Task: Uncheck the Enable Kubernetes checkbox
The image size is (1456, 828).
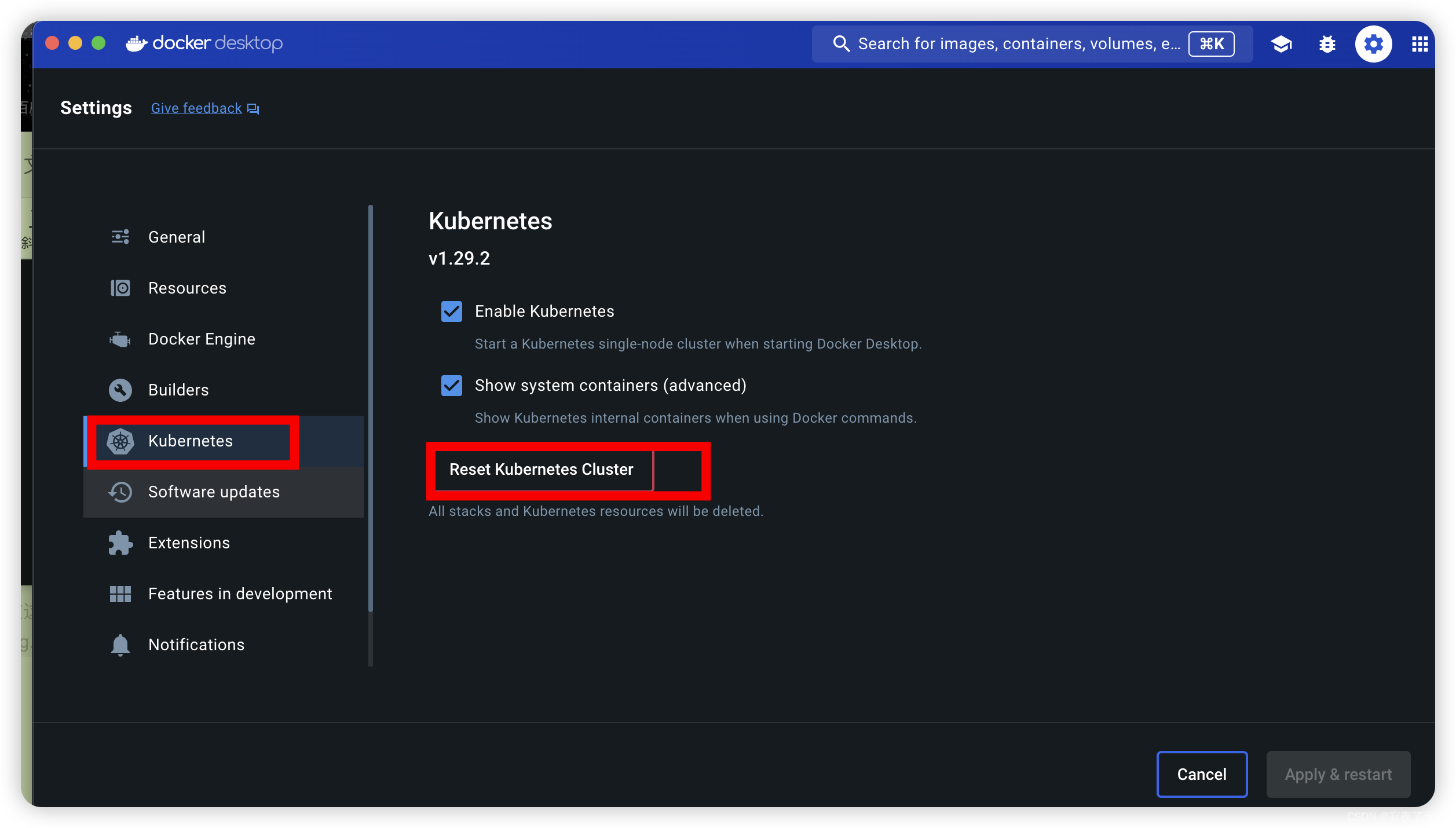Action: (x=452, y=312)
